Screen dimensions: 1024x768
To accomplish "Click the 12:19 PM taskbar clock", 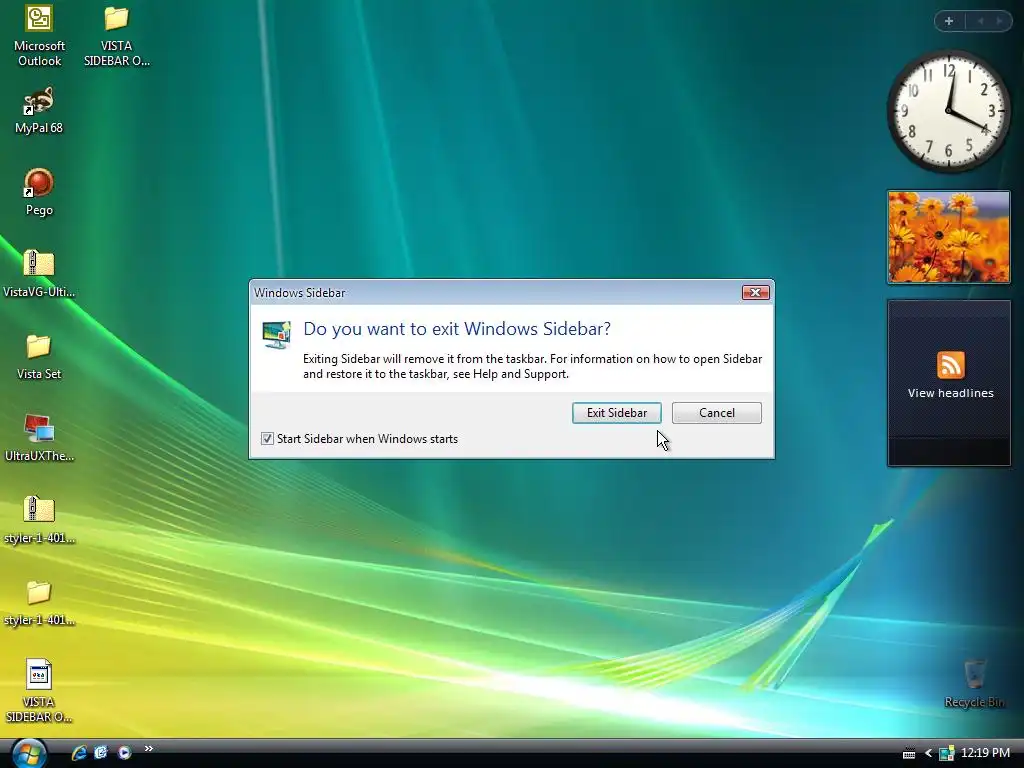I will coord(985,753).
